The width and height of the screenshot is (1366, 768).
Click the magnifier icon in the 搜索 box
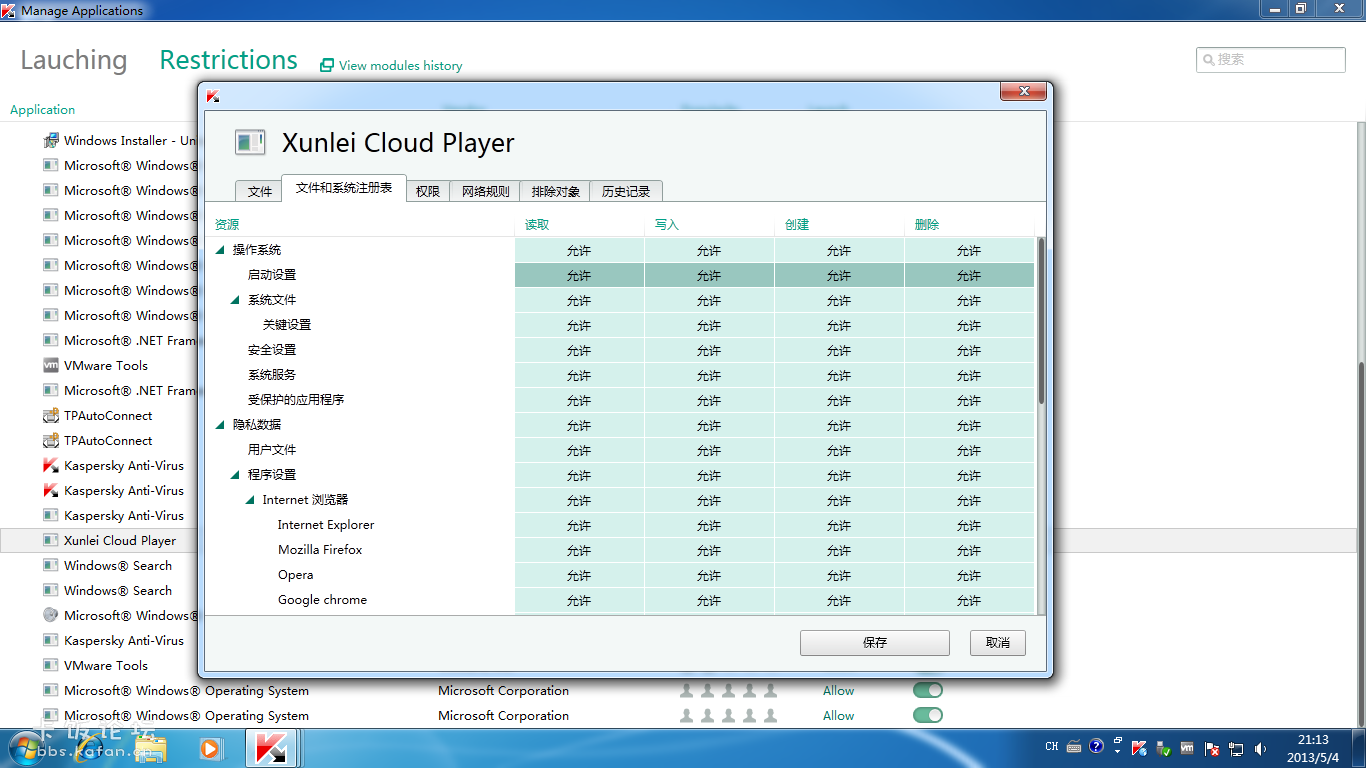point(1209,60)
